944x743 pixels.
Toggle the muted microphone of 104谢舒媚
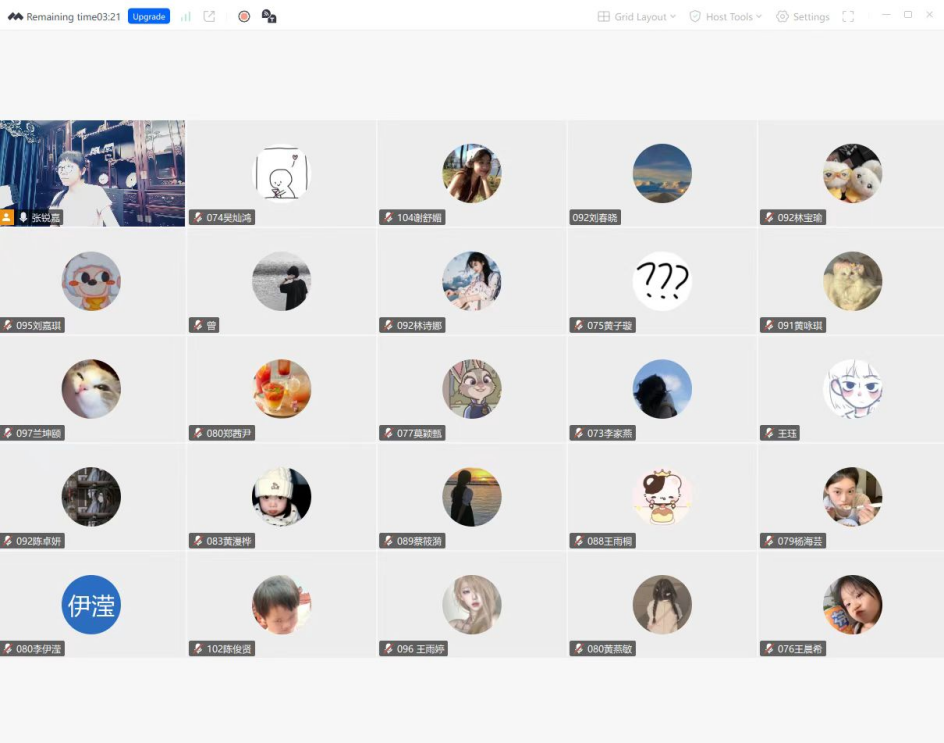(x=389, y=218)
